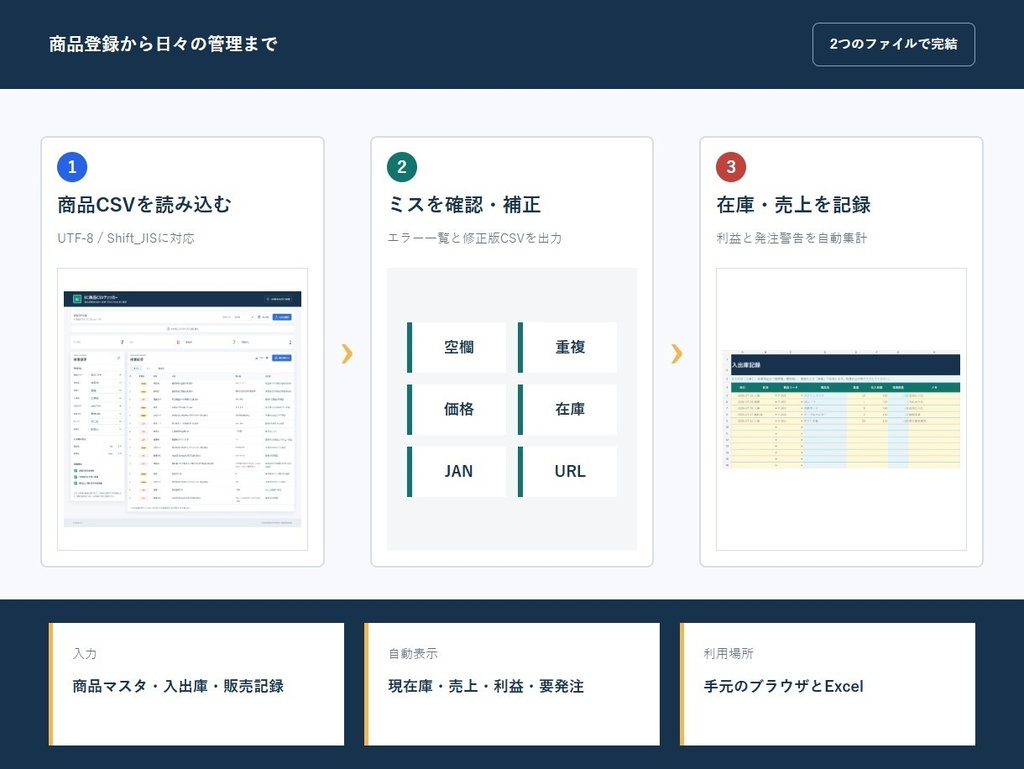Select the 価格 error tile

click(x=456, y=409)
